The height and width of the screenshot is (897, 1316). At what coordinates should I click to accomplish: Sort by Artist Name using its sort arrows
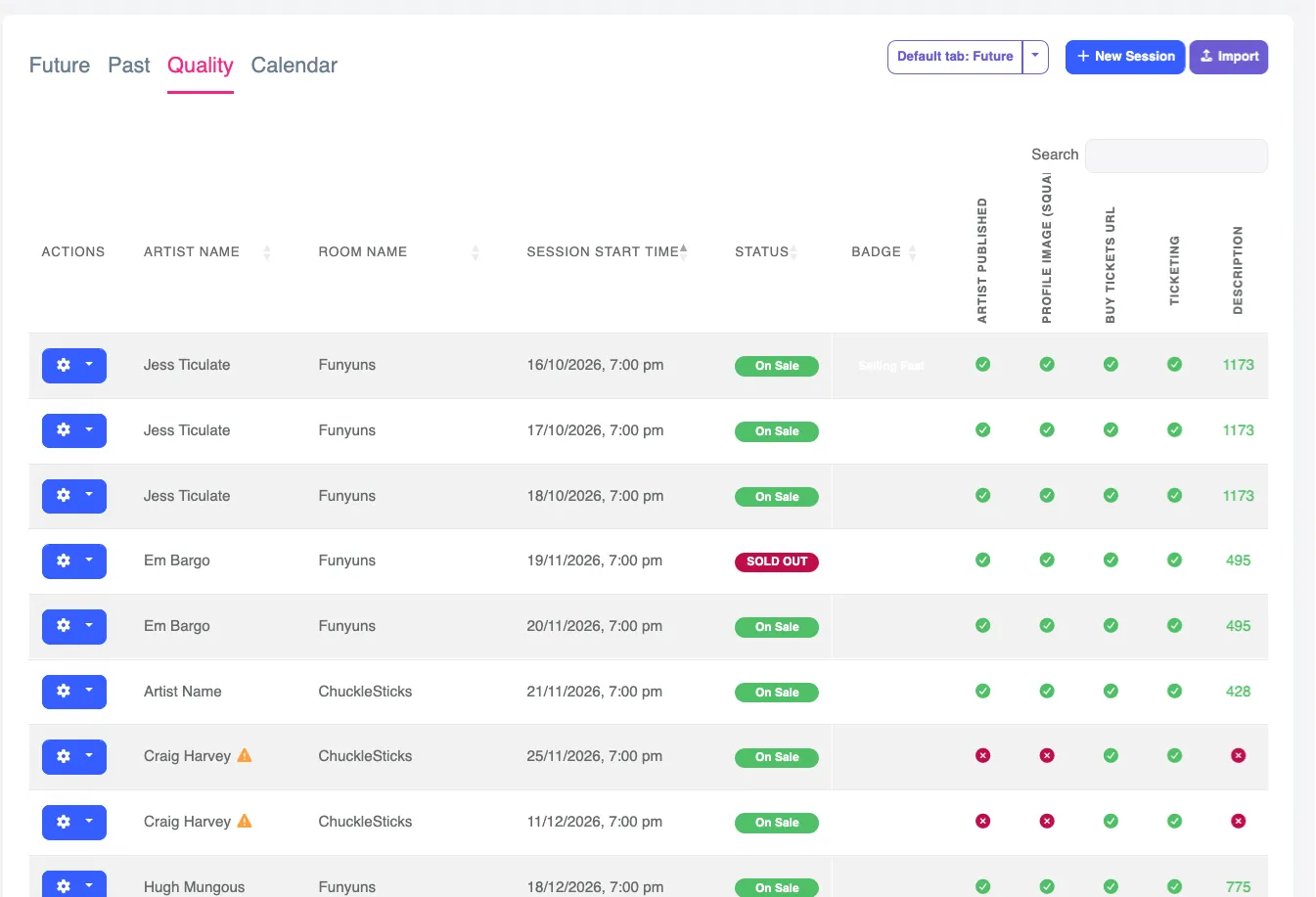(x=267, y=252)
